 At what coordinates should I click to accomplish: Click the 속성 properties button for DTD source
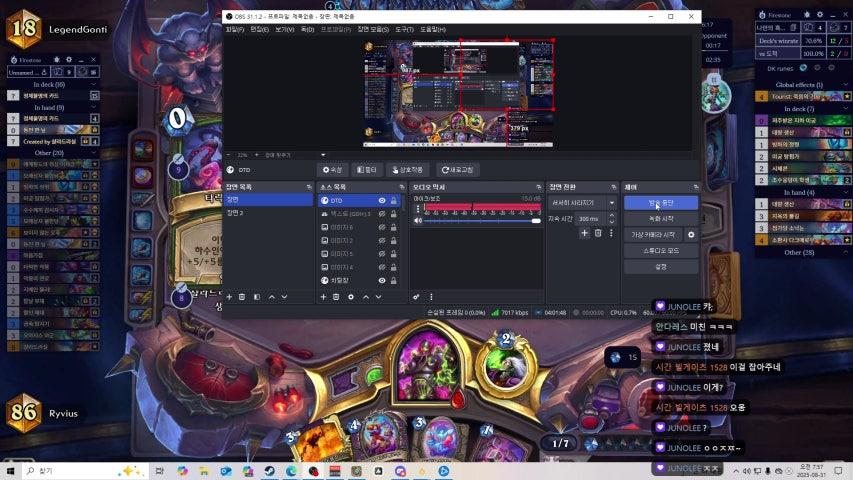coord(332,170)
